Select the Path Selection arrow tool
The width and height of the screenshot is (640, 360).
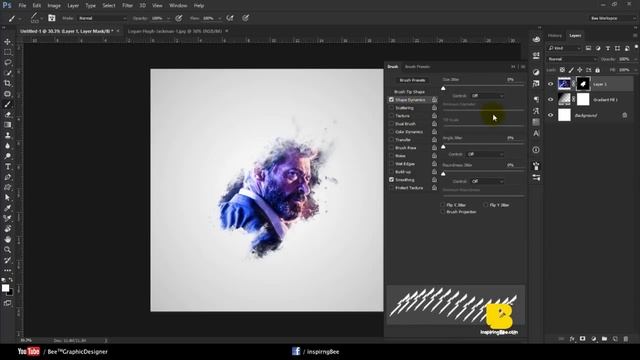(7, 198)
